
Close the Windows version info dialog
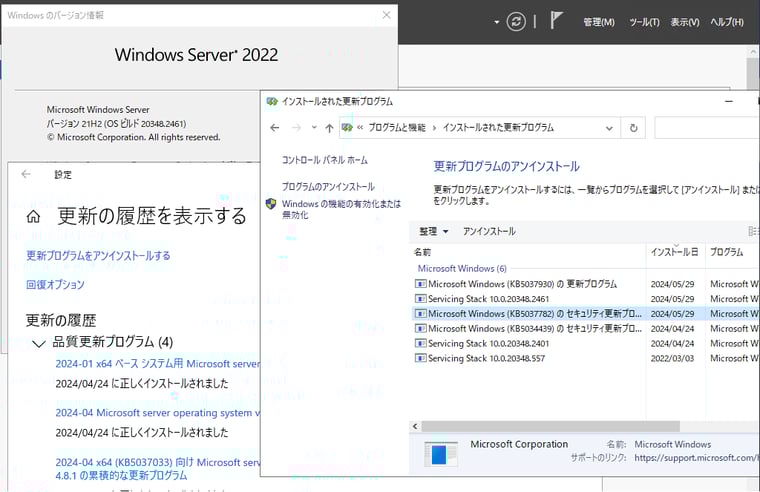[x=386, y=15]
